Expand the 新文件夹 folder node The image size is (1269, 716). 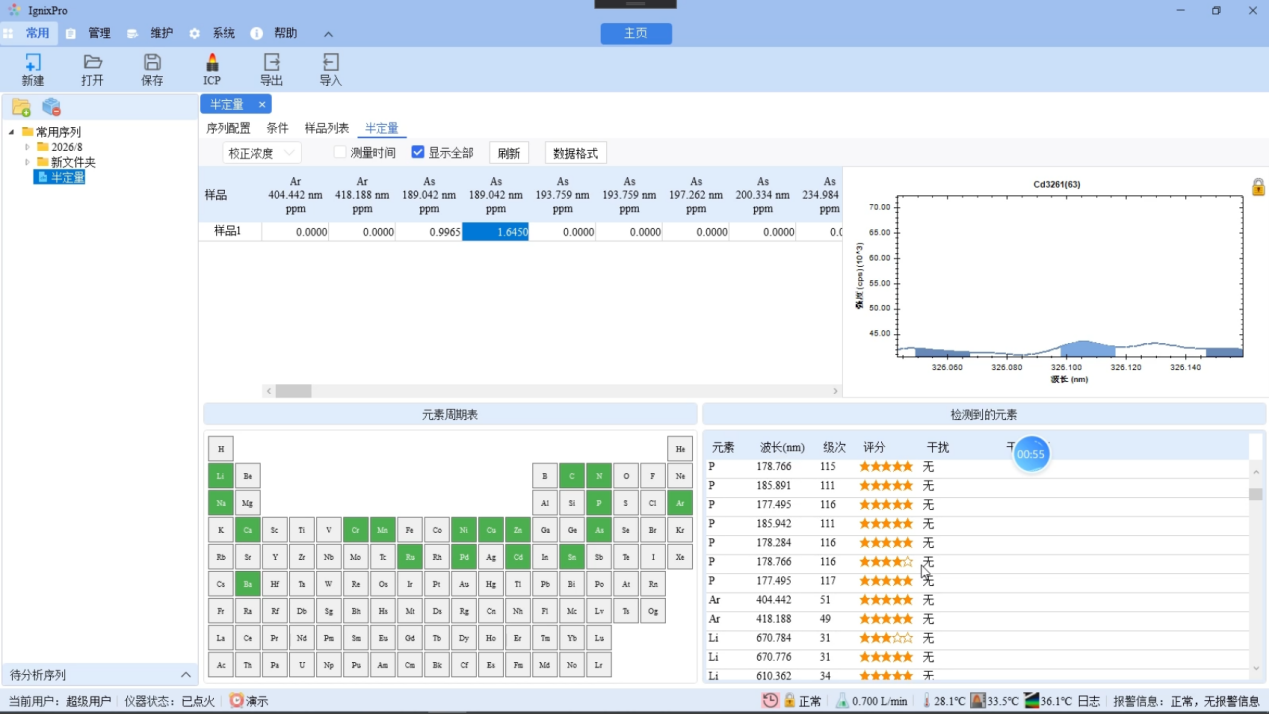coord(27,162)
